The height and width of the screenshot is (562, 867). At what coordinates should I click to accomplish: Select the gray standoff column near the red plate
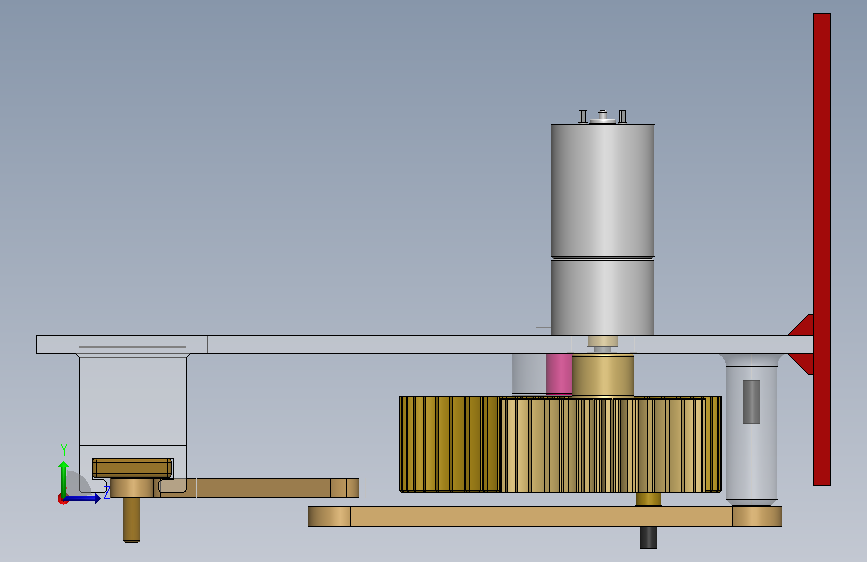[751, 429]
